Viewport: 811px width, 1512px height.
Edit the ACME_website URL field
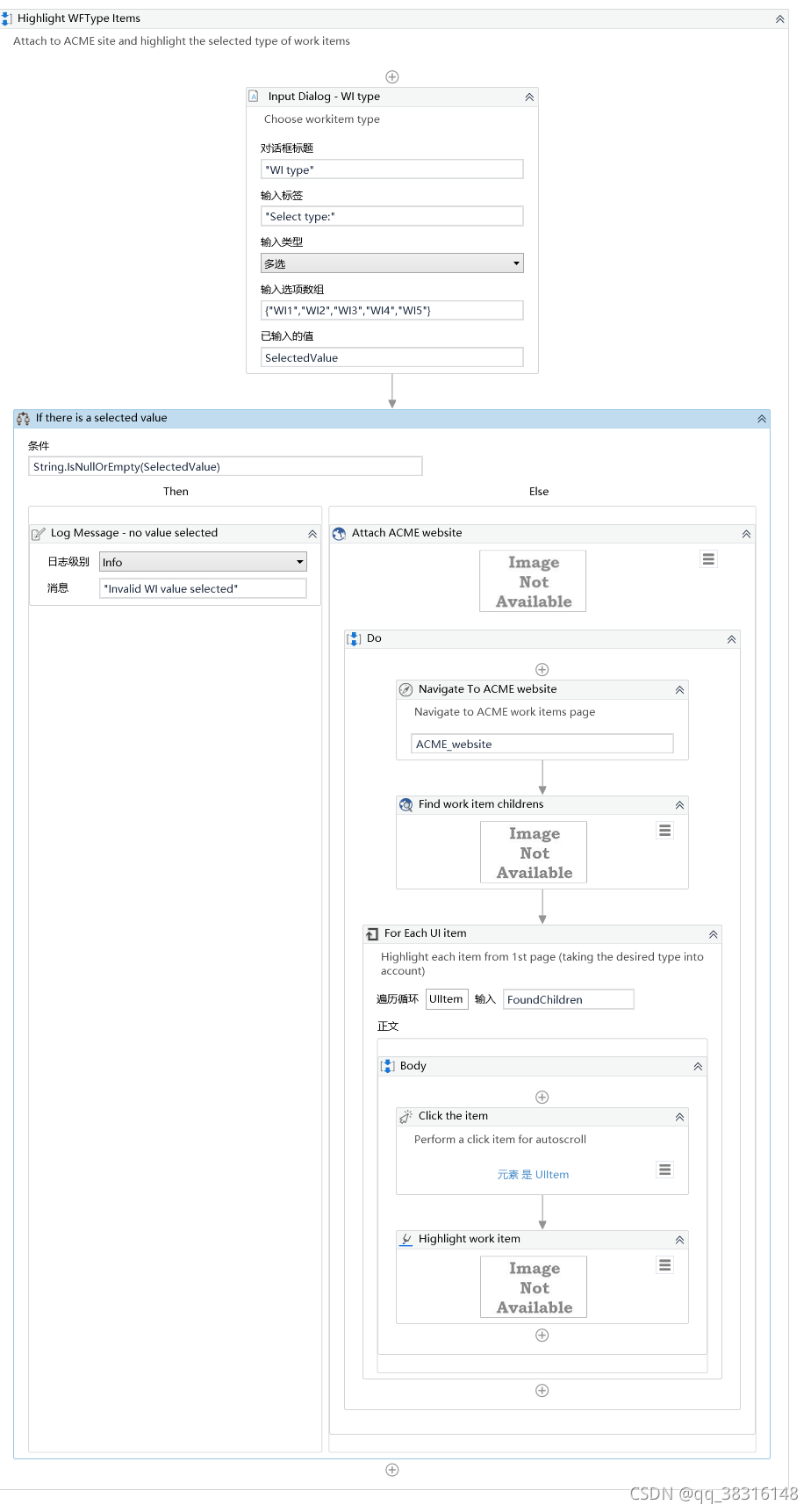point(542,744)
